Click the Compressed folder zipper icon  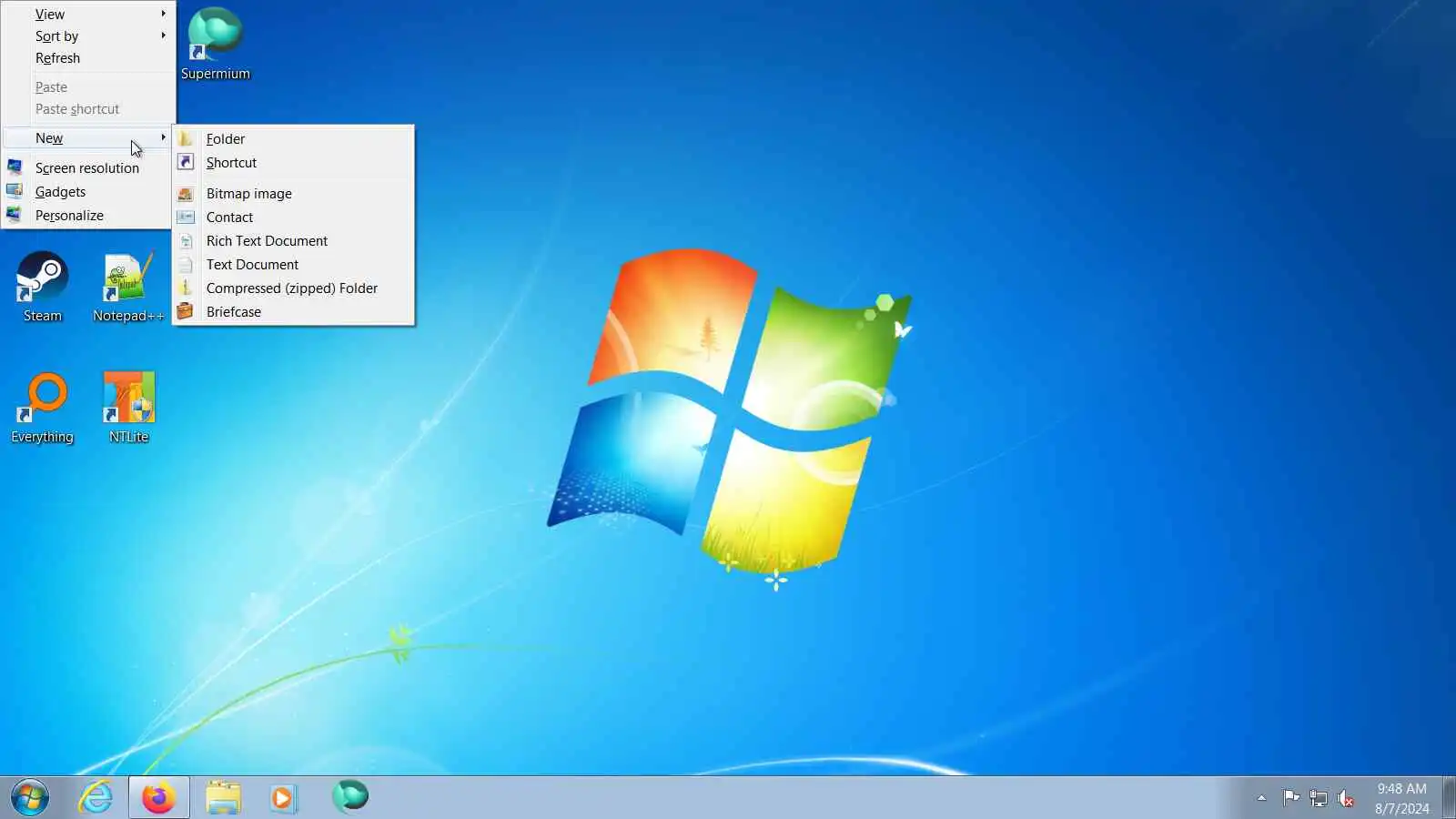tap(186, 288)
